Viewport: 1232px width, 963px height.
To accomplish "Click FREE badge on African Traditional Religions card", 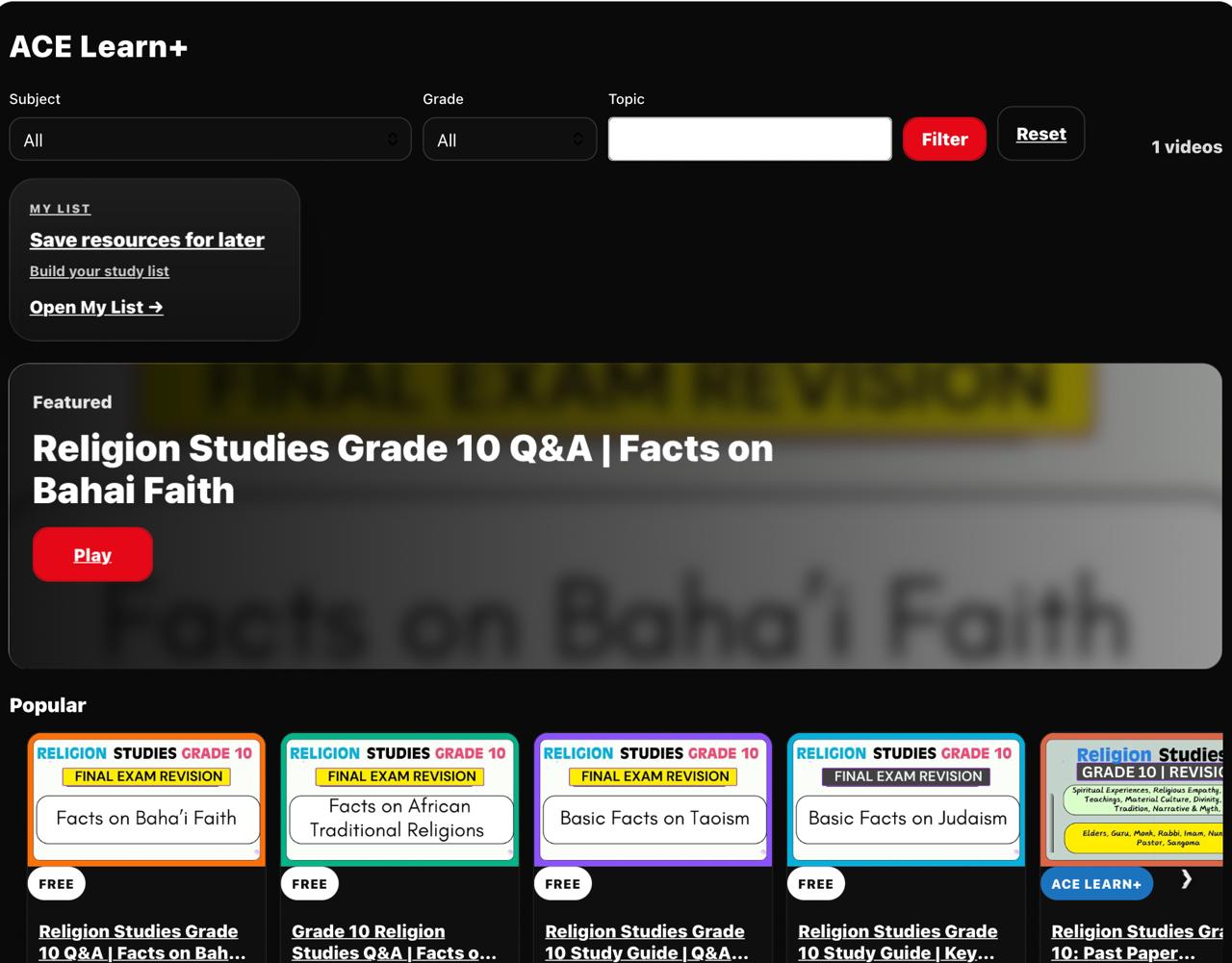I will 309,883.
